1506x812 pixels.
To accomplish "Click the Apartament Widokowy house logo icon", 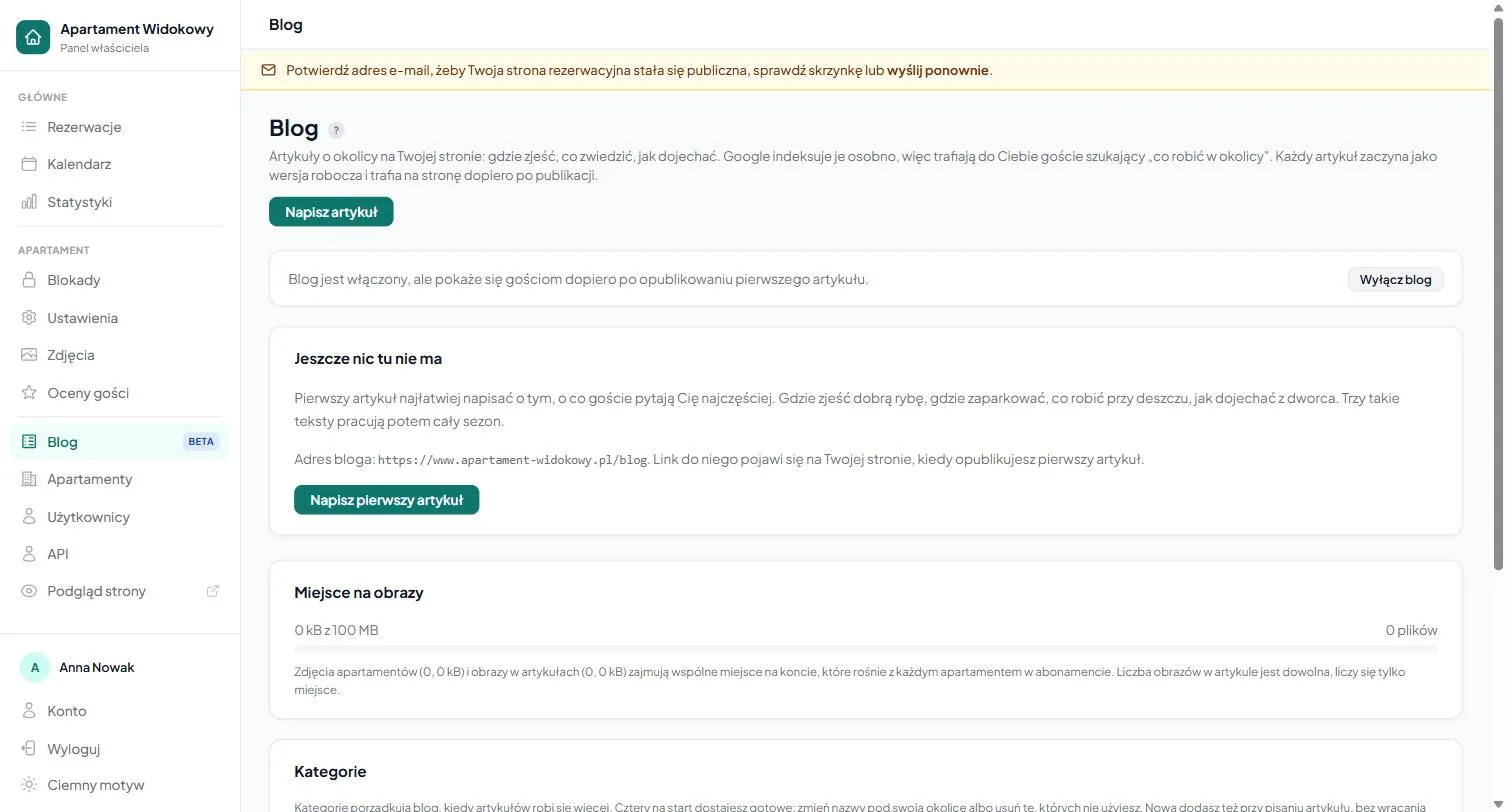I will pyautogui.click(x=33, y=37).
